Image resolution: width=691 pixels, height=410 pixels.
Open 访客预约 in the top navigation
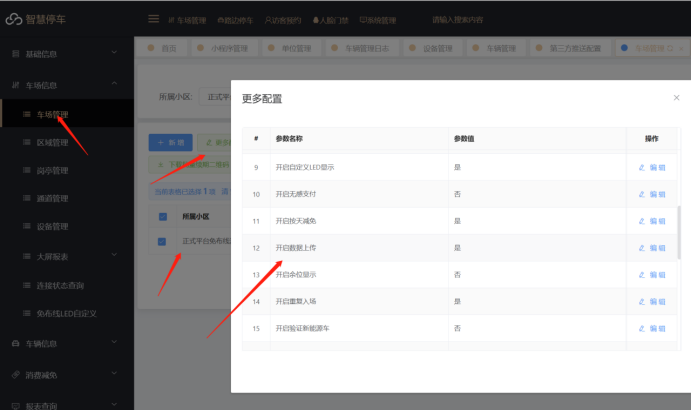(x=283, y=20)
